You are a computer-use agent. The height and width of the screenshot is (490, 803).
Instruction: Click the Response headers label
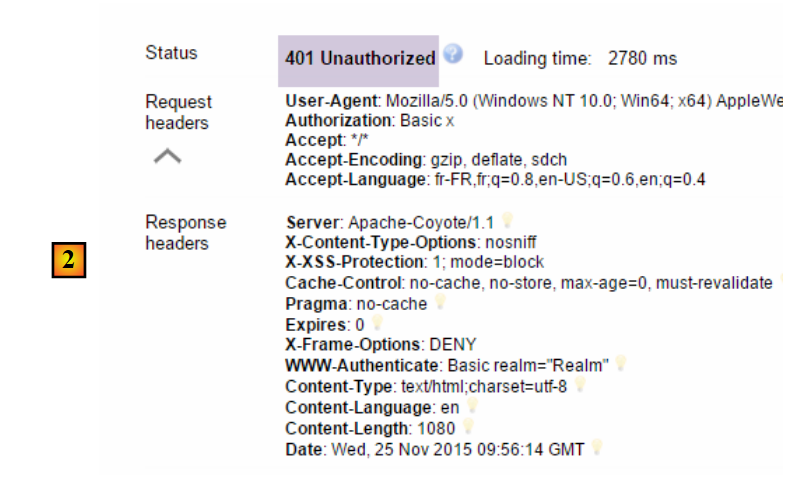[186, 232]
